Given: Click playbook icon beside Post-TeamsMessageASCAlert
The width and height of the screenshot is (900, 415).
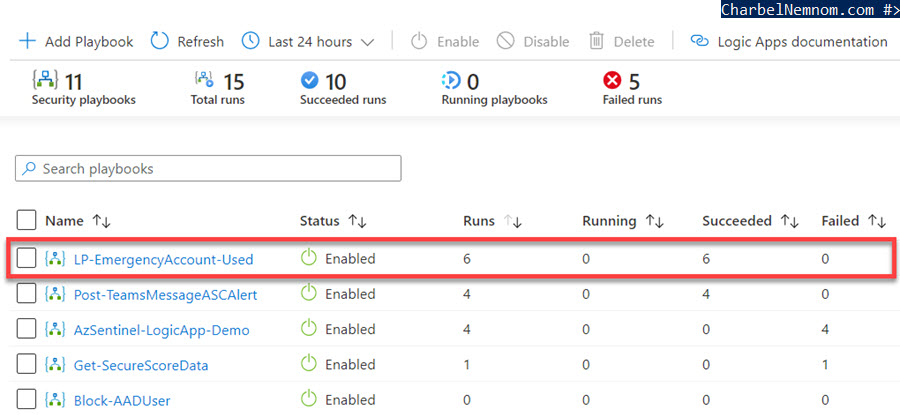Looking at the screenshot, I should [x=55, y=294].
